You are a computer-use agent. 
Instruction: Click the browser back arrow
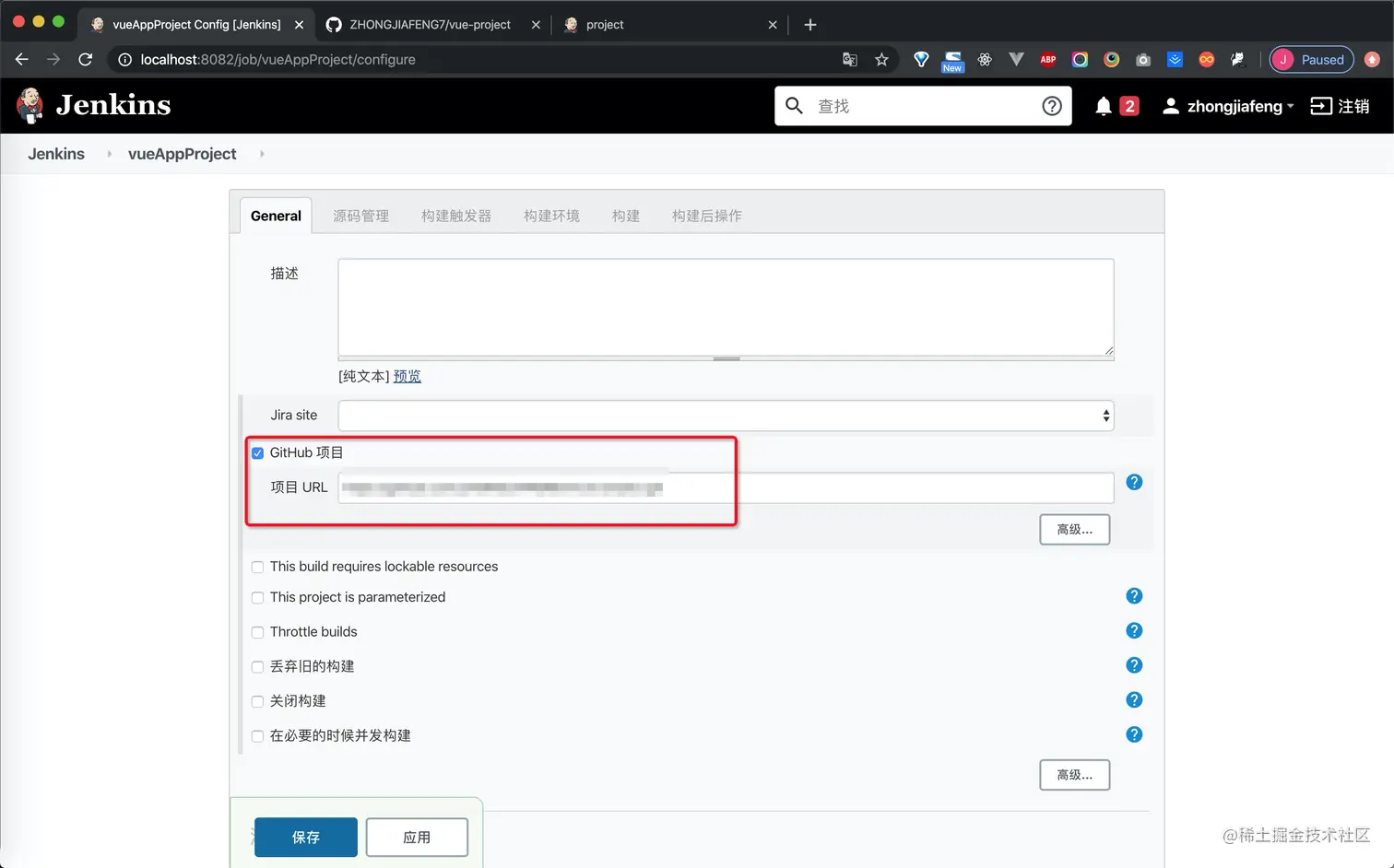[x=22, y=59]
